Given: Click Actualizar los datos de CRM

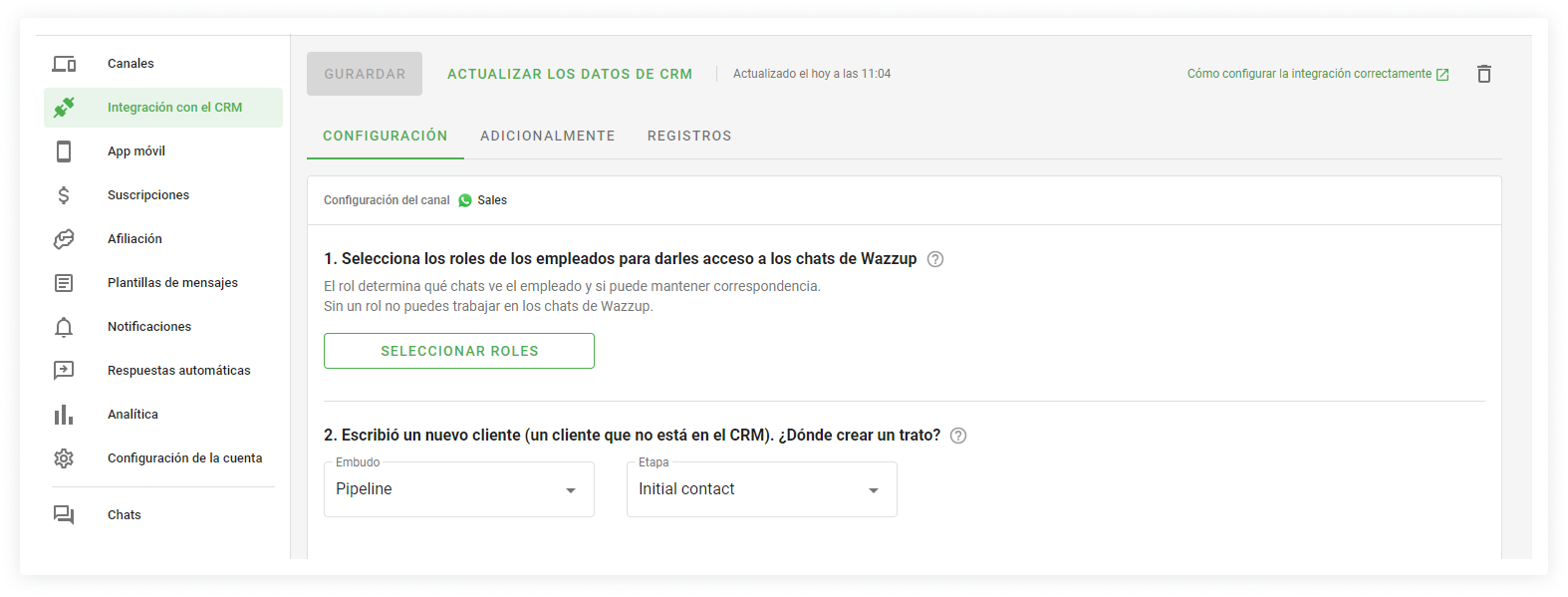Looking at the screenshot, I should click(569, 75).
